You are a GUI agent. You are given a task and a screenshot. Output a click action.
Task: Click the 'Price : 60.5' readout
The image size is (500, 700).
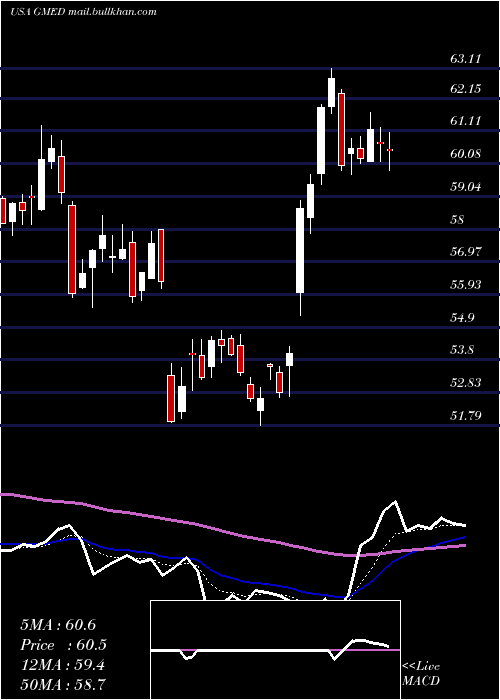point(63,645)
